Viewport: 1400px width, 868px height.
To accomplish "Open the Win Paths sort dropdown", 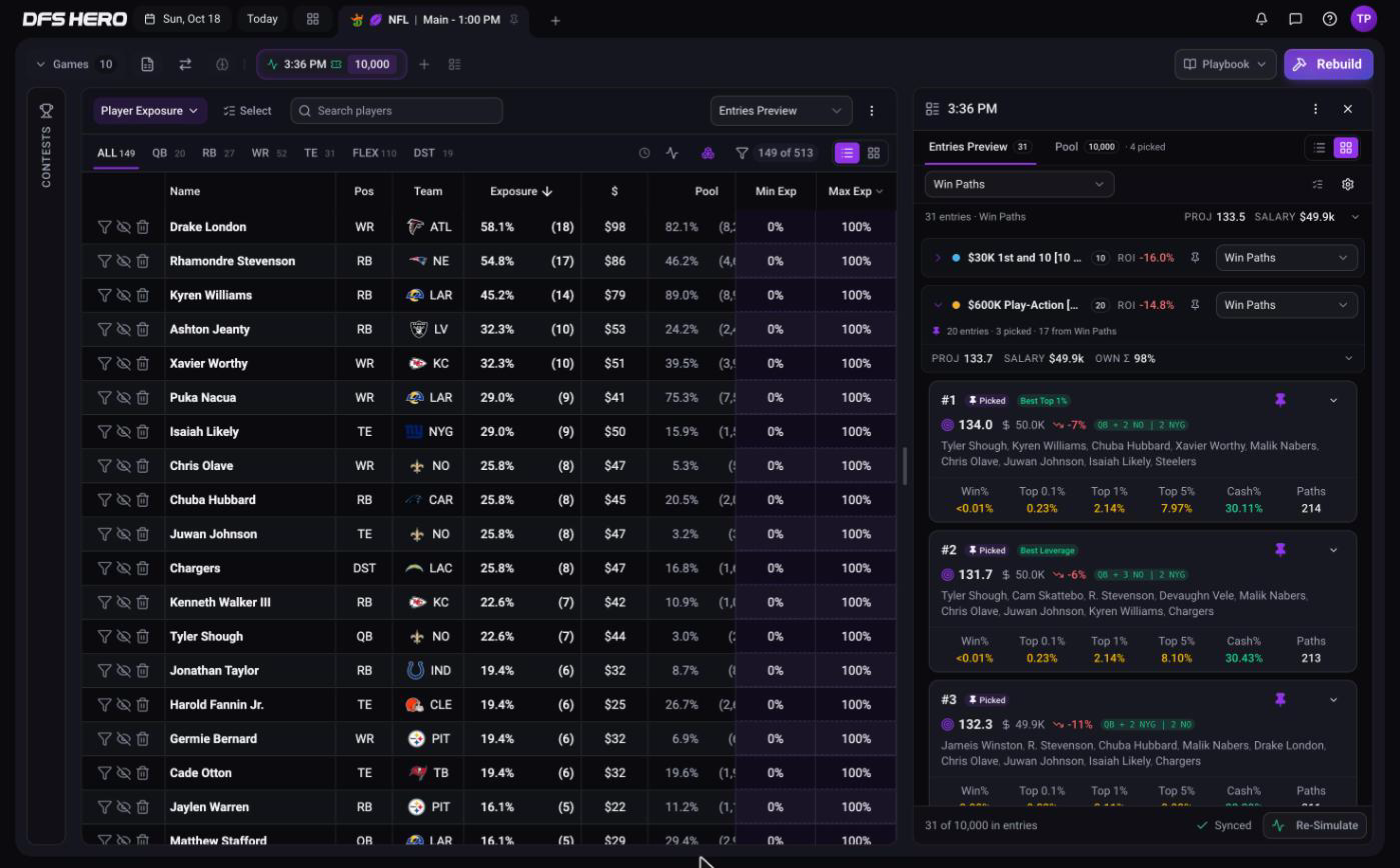I will [1019, 184].
